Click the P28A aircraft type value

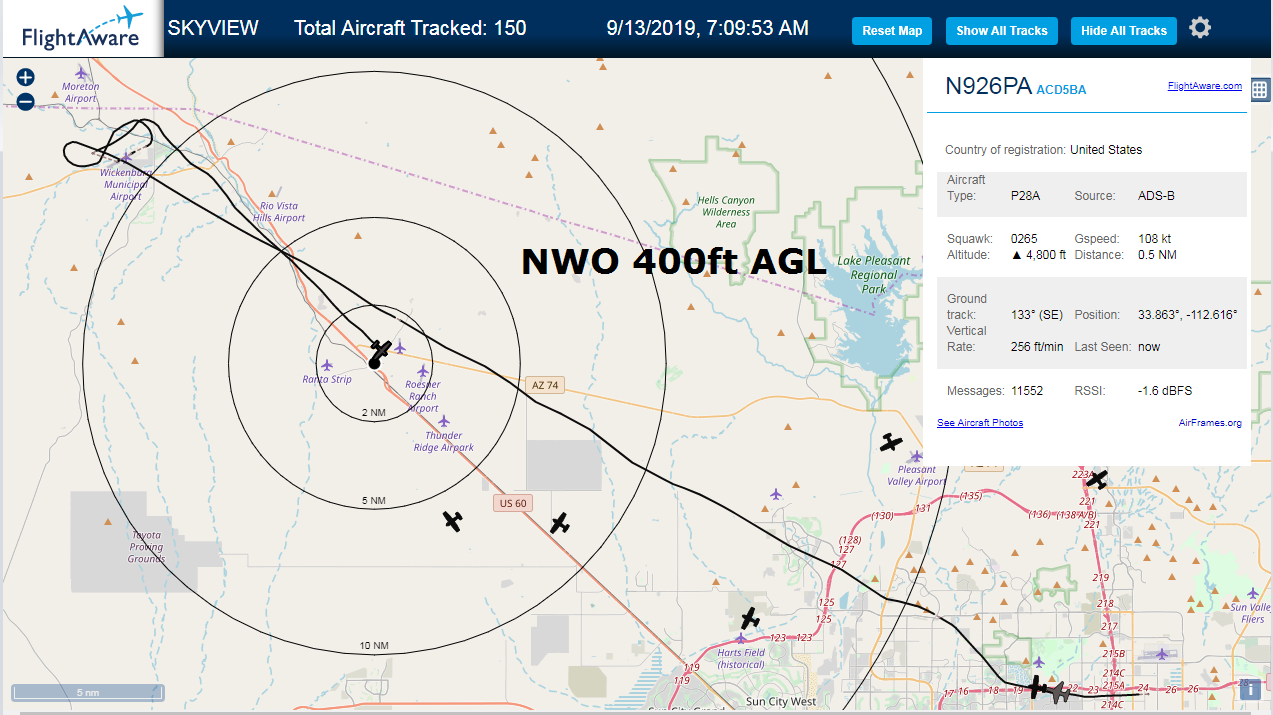[1025, 196]
